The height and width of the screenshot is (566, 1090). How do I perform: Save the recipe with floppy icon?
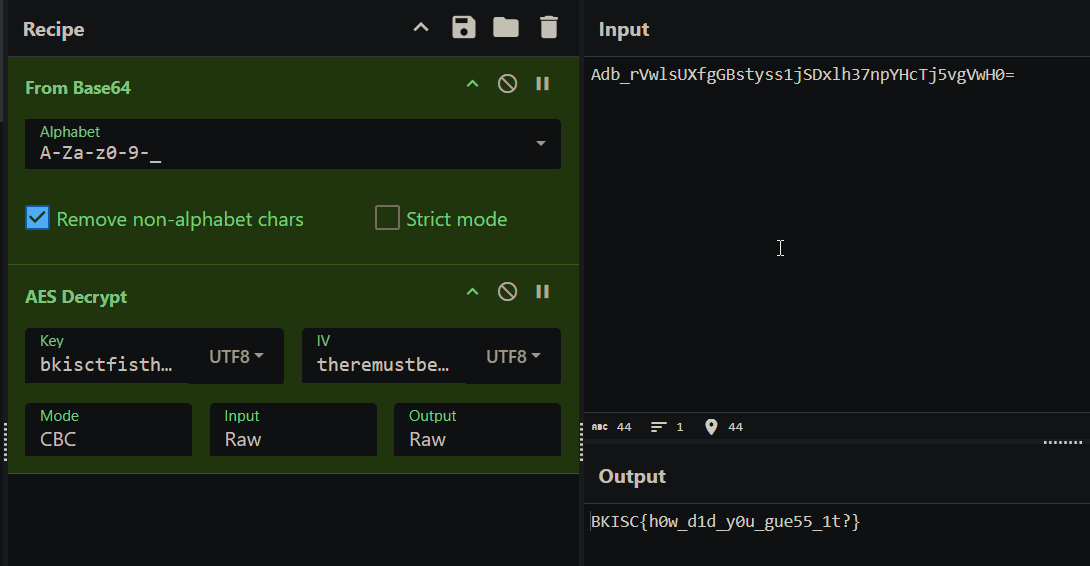click(464, 28)
